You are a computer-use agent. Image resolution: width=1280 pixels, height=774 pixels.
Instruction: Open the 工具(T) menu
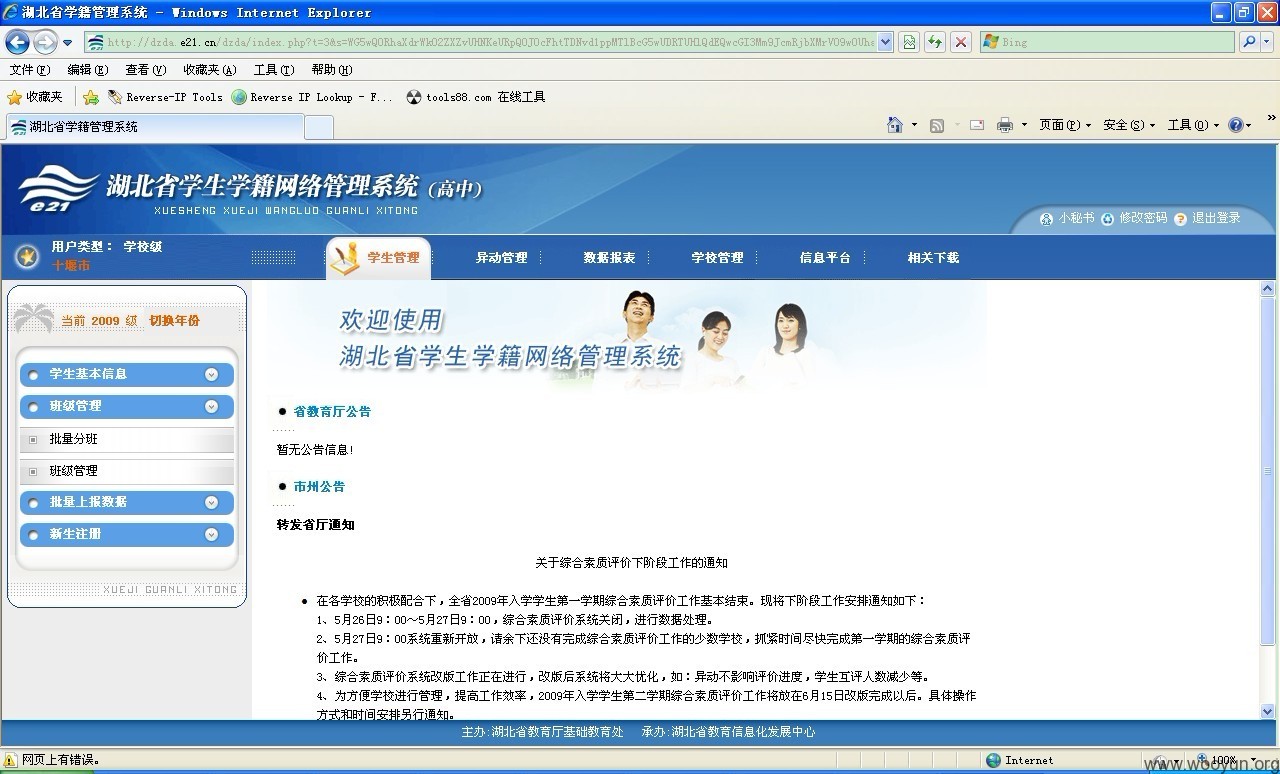273,70
